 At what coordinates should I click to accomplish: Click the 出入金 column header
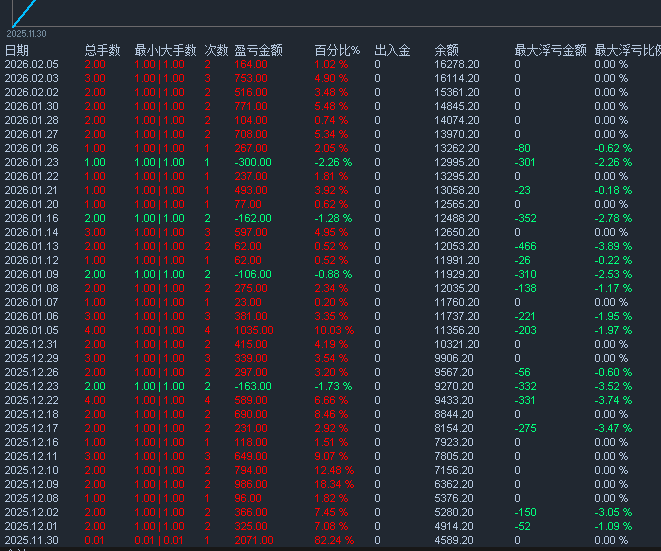pyautogui.click(x=392, y=50)
